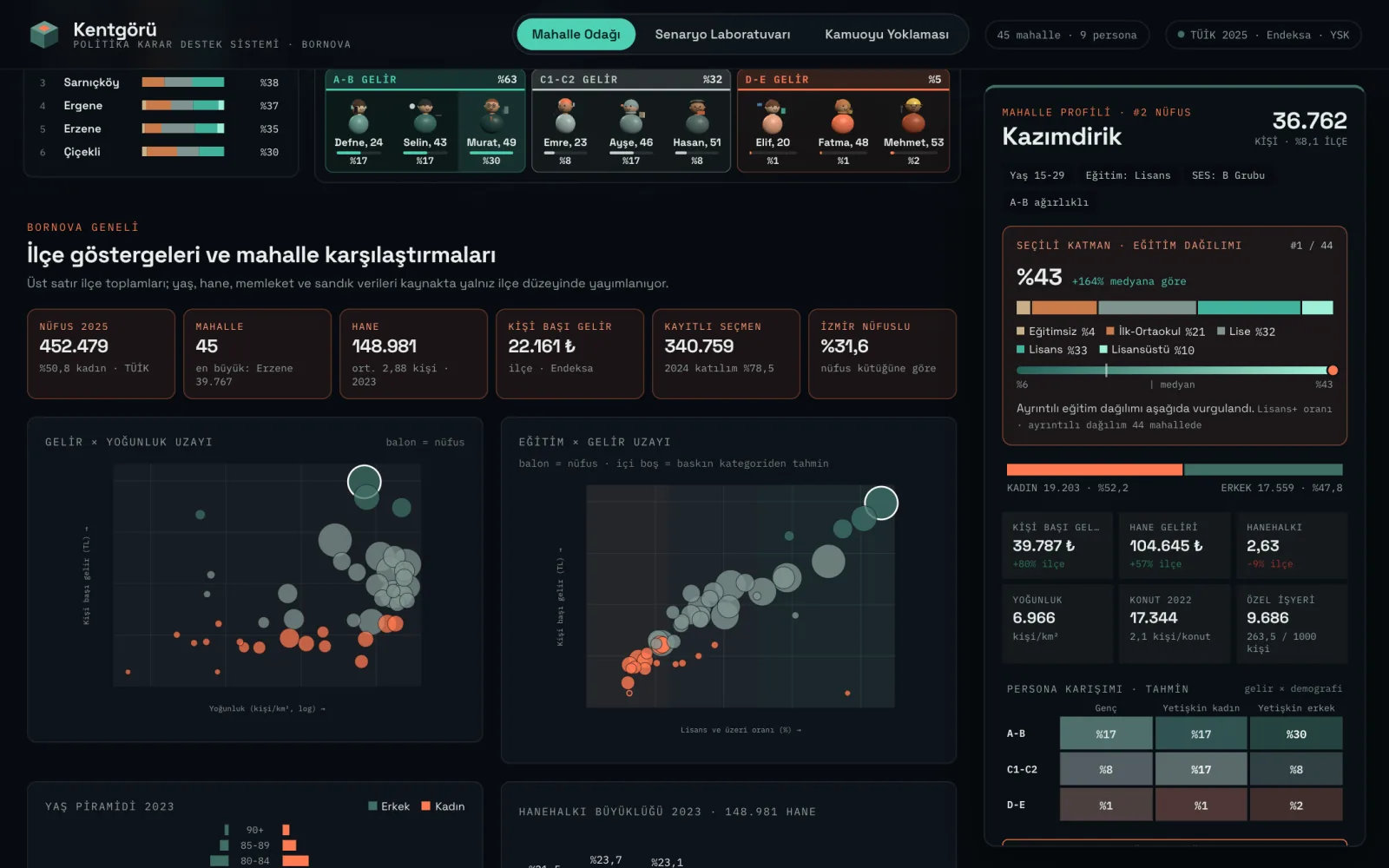Click the Yaş 15-29 tag chip

[1037, 175]
